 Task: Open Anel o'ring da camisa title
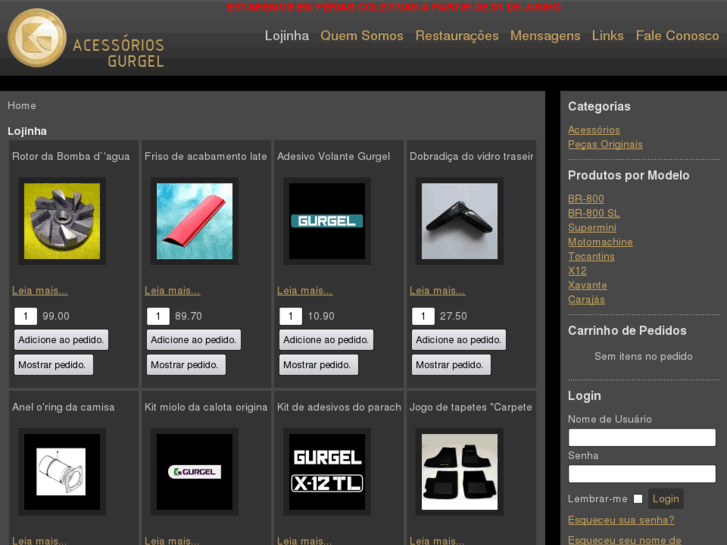pos(63,407)
